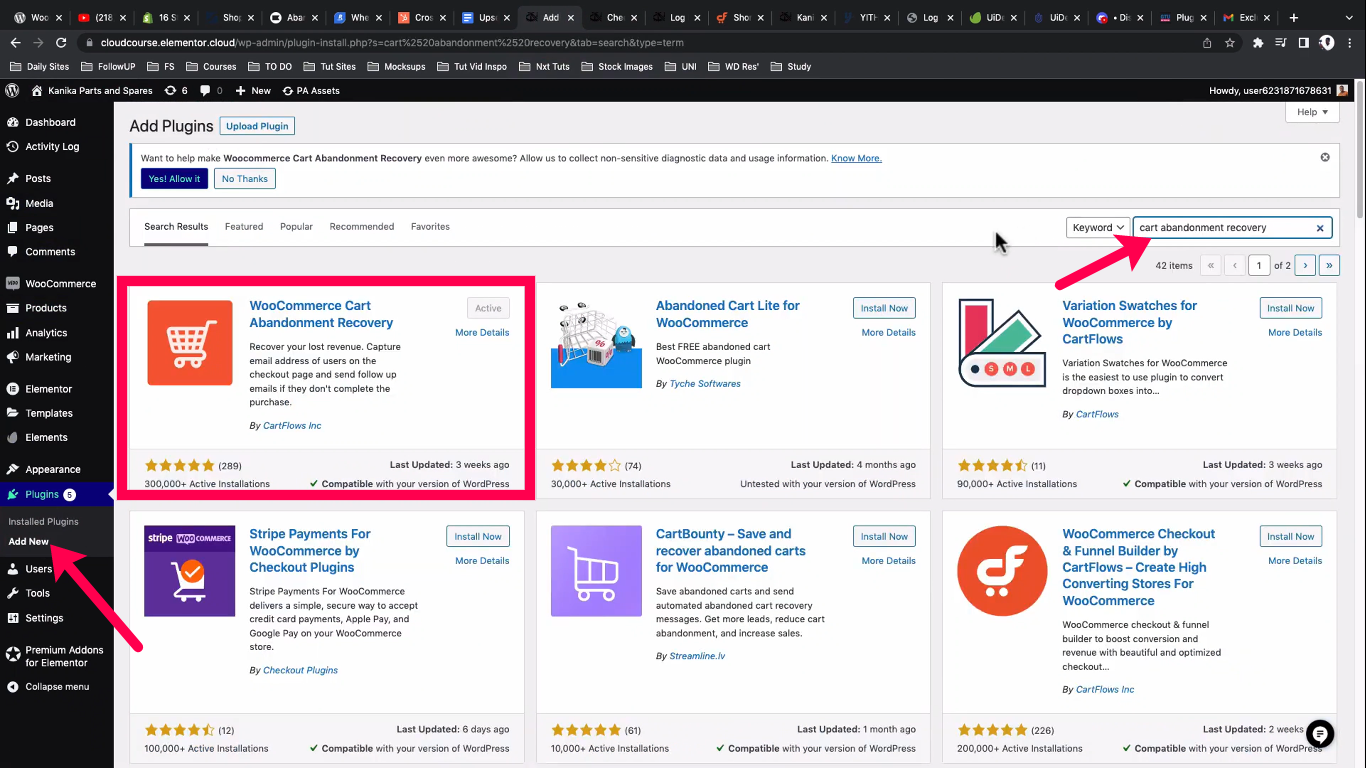The height and width of the screenshot is (768, 1366).
Task: Click Yes! Allow it button
Action: [x=174, y=179]
